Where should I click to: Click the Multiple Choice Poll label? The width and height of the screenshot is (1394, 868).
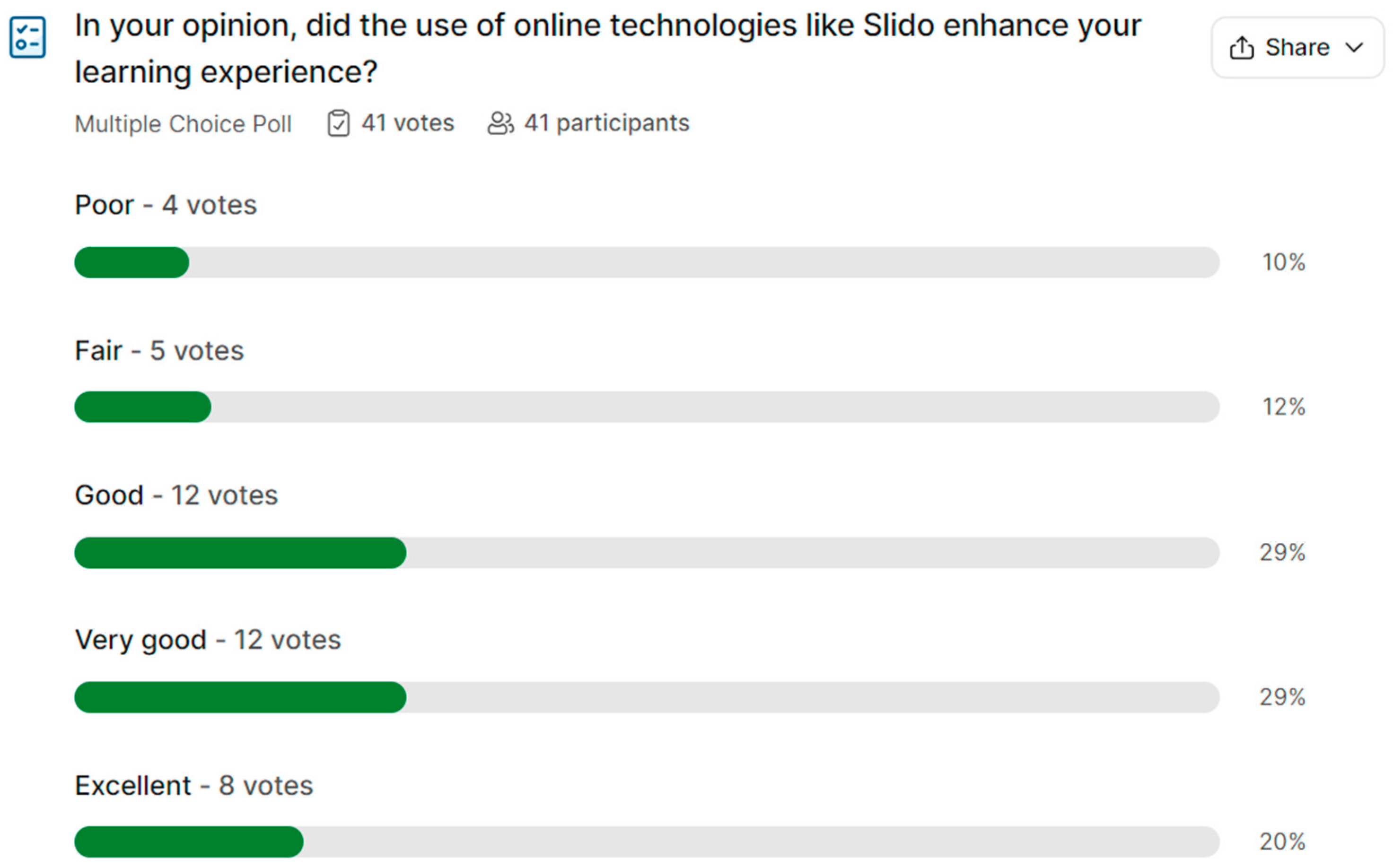pyautogui.click(x=183, y=124)
